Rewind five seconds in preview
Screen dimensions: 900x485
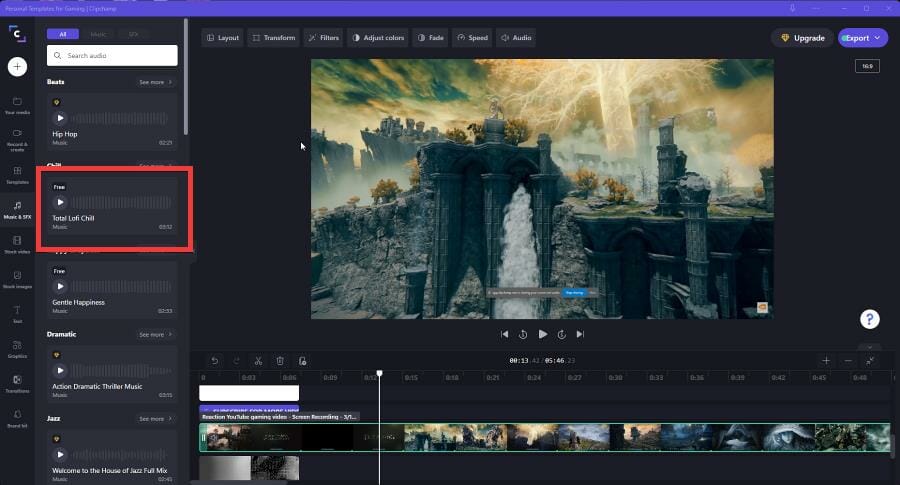click(523, 334)
